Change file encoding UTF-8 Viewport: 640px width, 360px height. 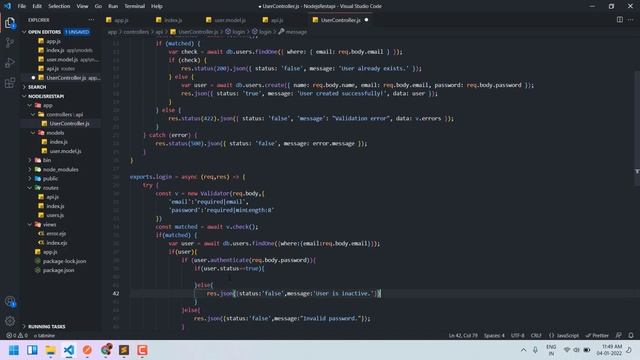[x=518, y=336]
